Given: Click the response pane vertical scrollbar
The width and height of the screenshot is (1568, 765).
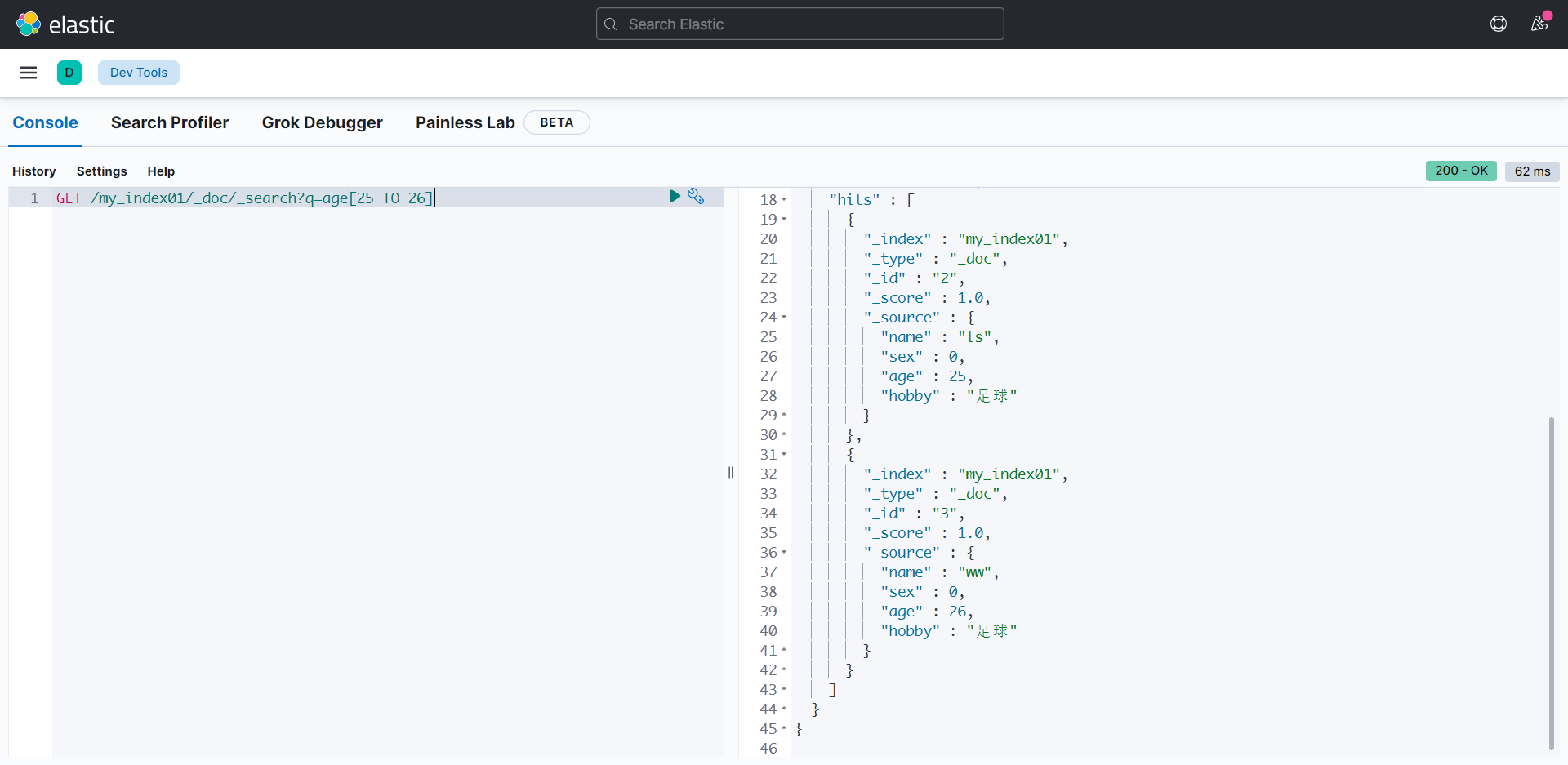Looking at the screenshot, I should [x=1551, y=583].
